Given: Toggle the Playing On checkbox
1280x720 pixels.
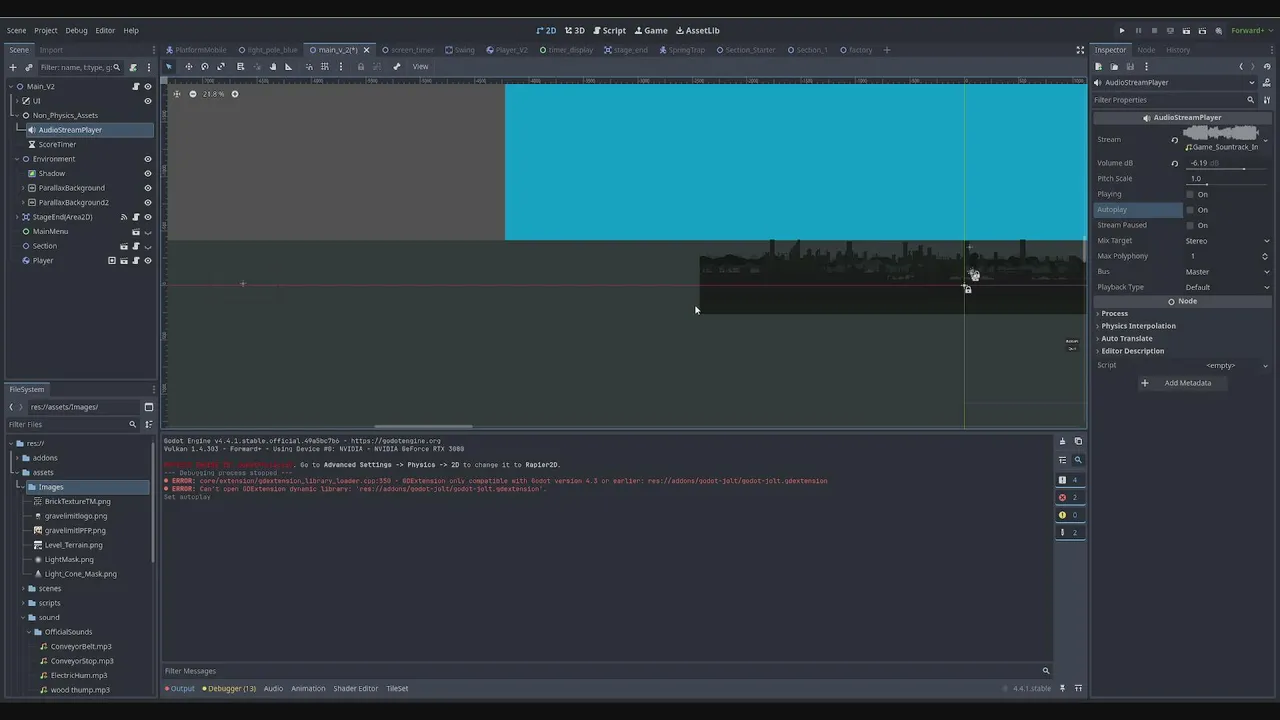Looking at the screenshot, I should 1190,194.
